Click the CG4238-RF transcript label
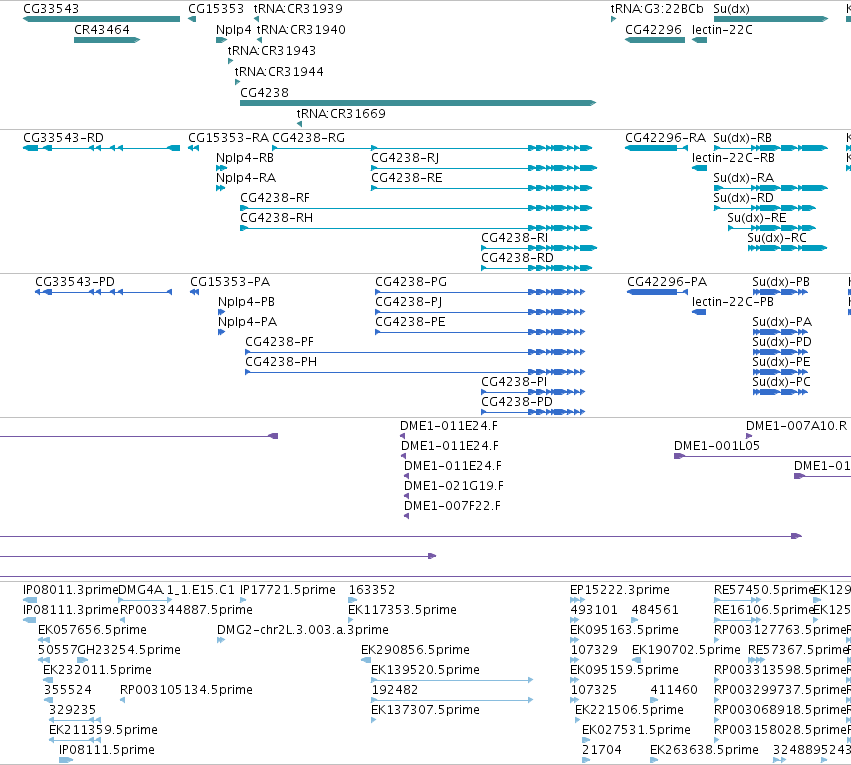This screenshot has height=765, width=851. (275, 198)
